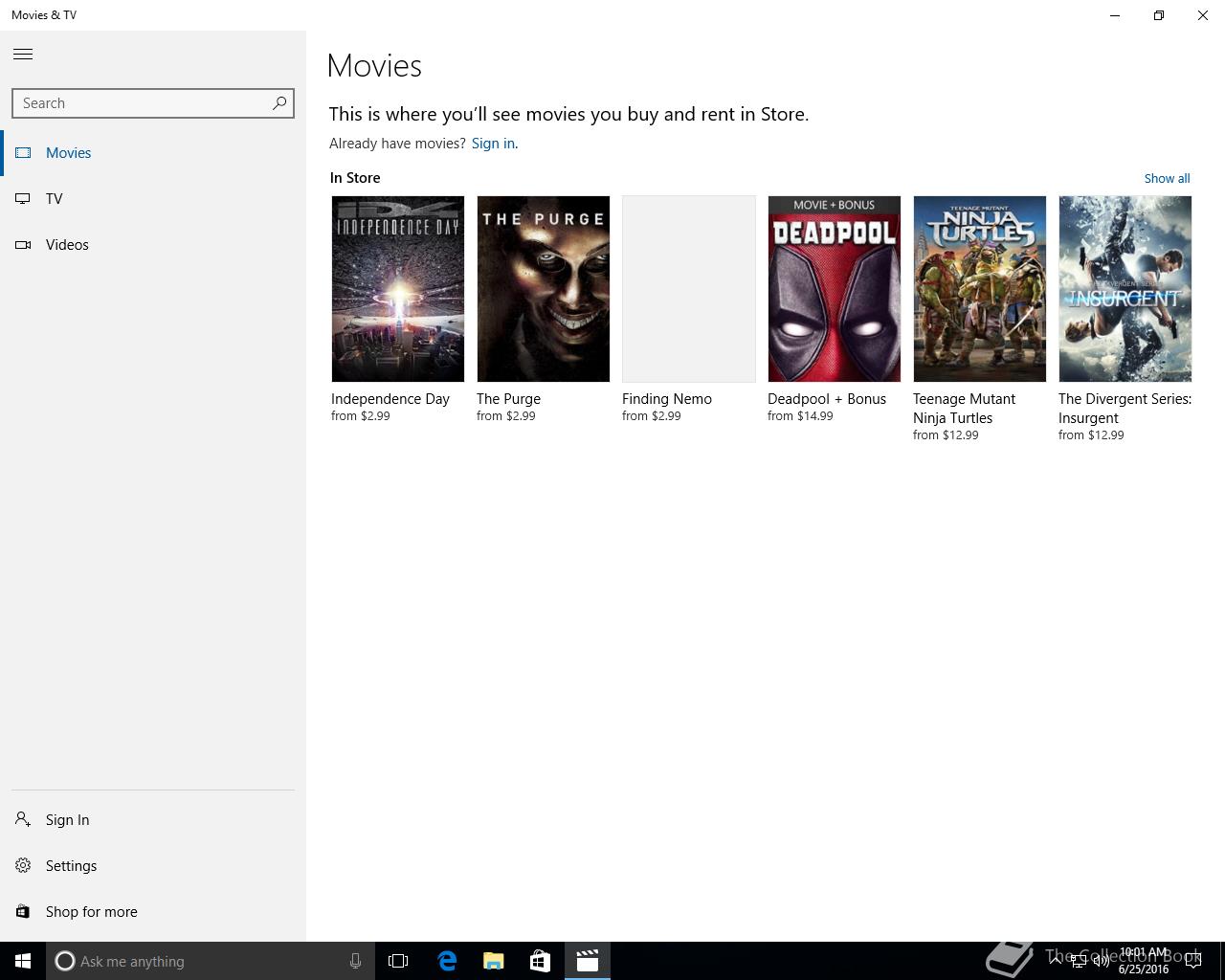Click the Deadpool + Bonus title text
The width and height of the screenshot is (1225, 980).
click(x=827, y=399)
